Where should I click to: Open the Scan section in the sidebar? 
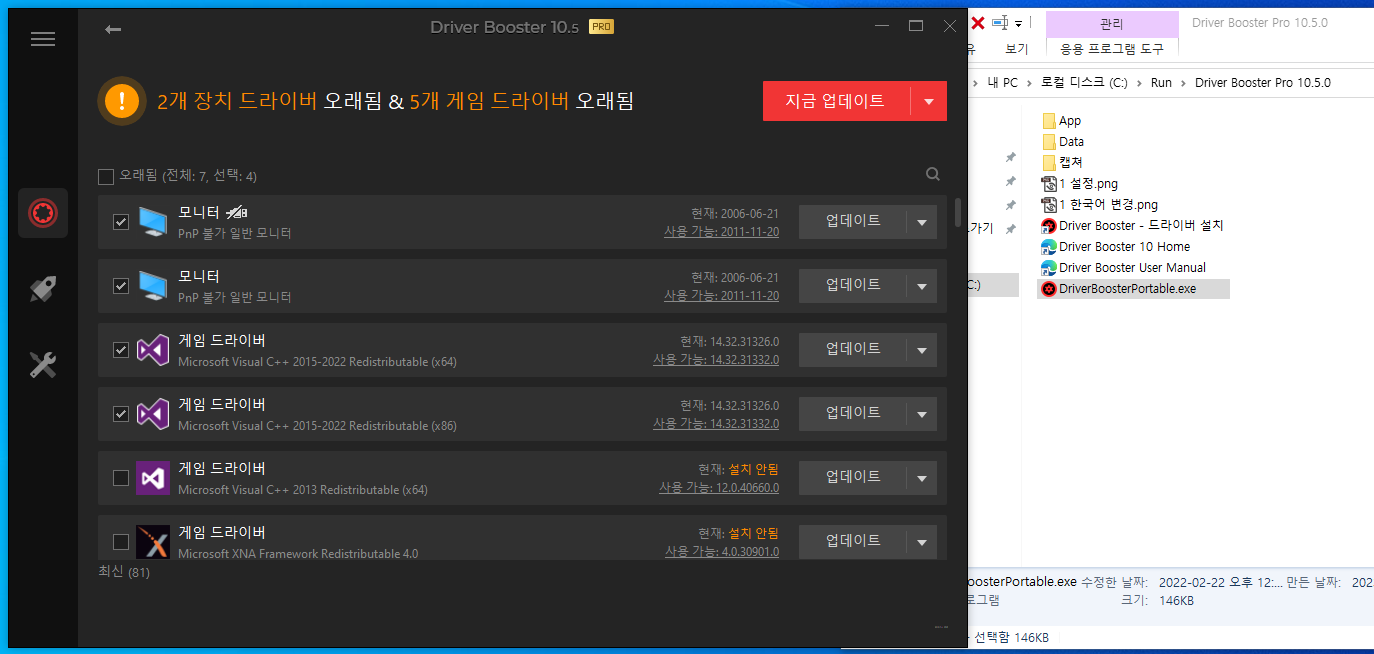coord(43,213)
